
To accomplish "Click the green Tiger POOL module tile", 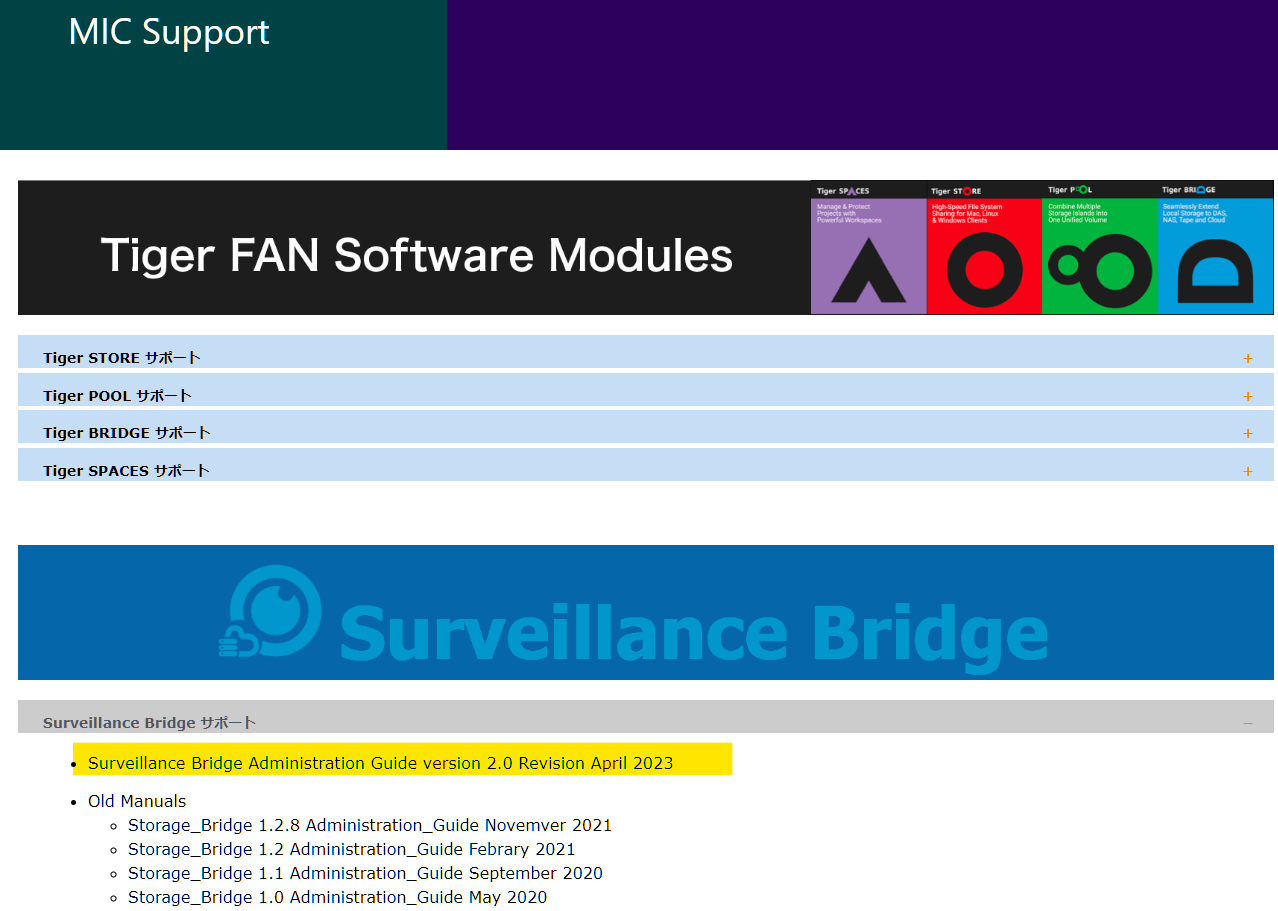I will [x=1100, y=248].
